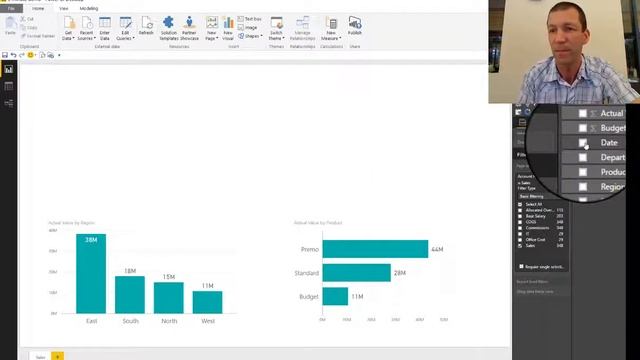This screenshot has height=360, width=640.
Task: Tick the Select All filter checkbox
Action: [520, 204]
